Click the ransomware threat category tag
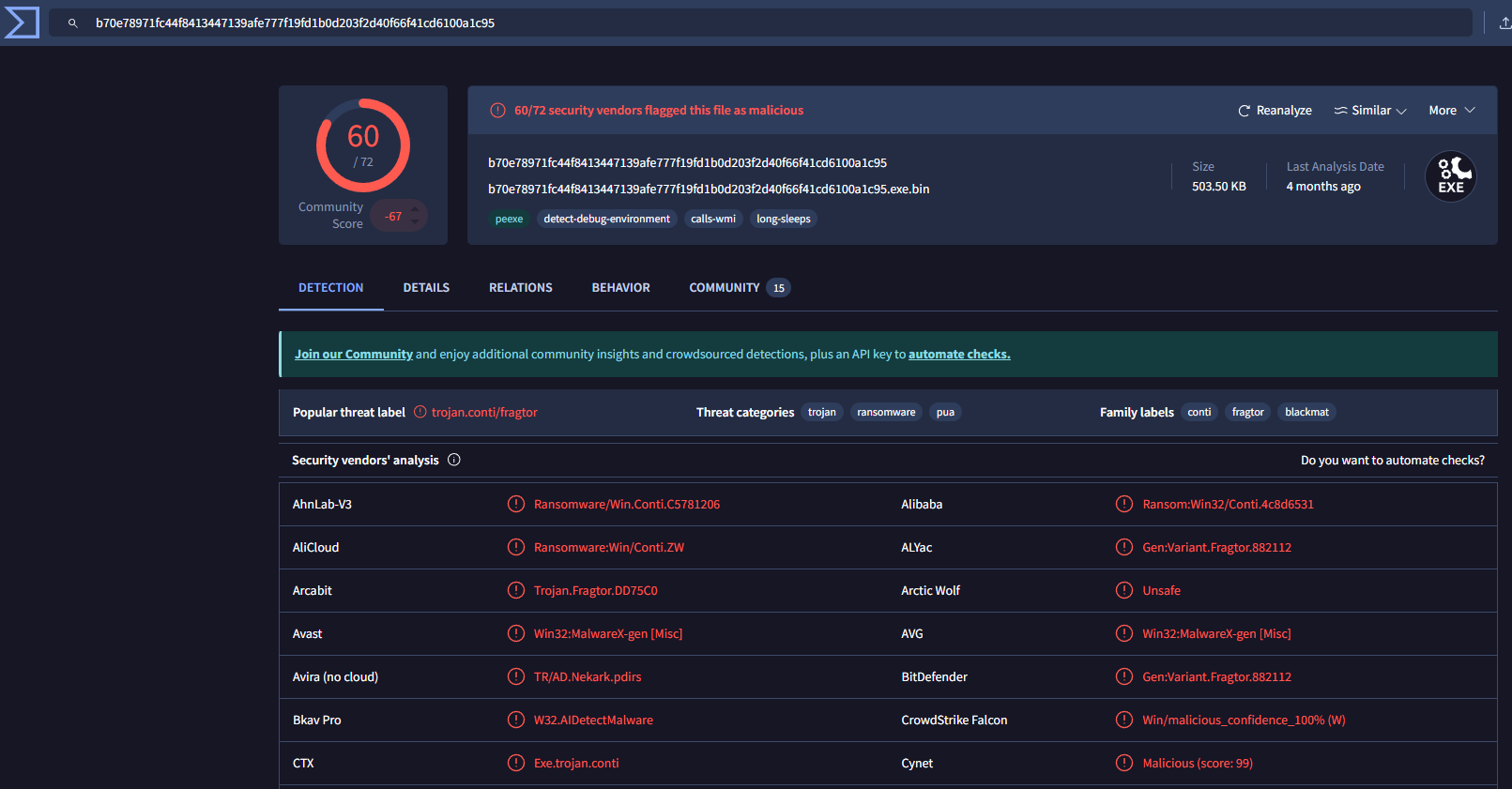 pyautogui.click(x=885, y=412)
